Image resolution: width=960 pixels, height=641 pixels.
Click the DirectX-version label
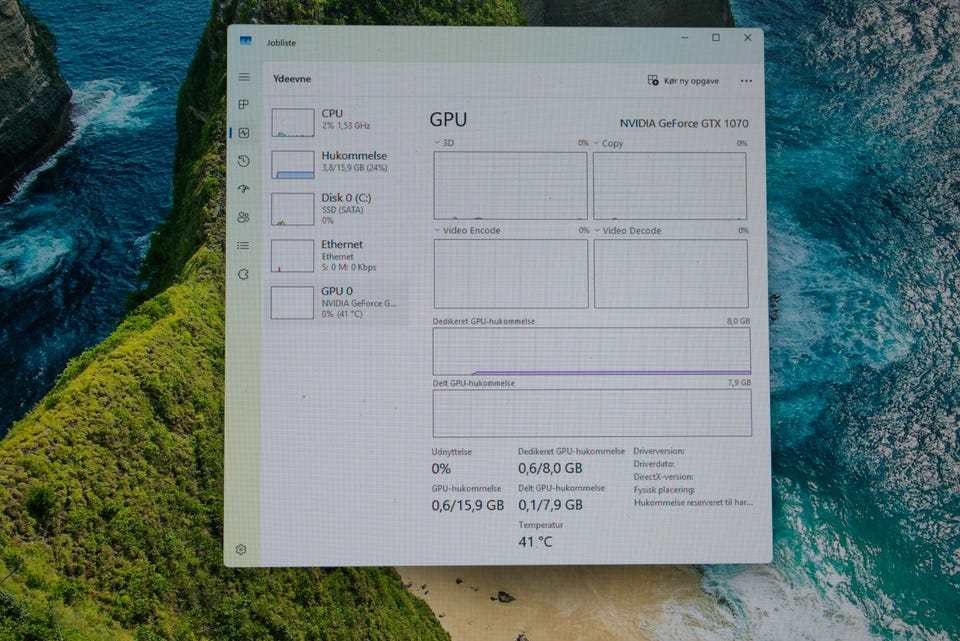click(664, 477)
